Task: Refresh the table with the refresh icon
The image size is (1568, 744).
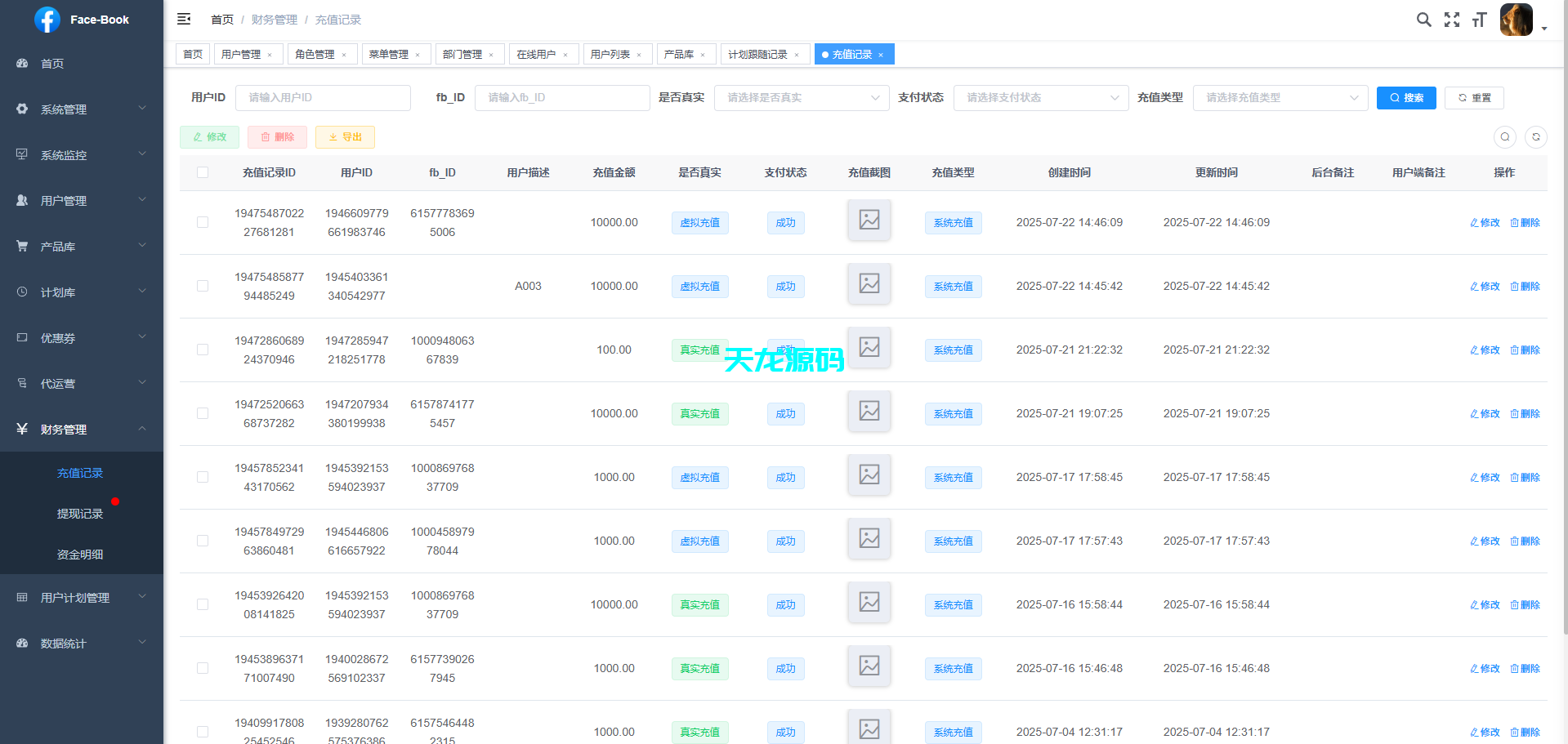Action: point(1535,136)
